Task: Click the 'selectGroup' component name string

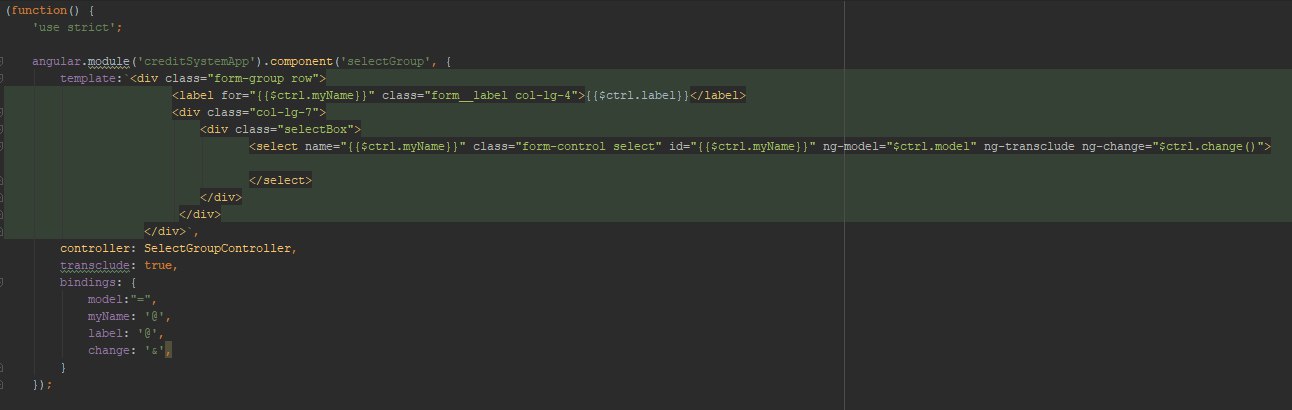Action: pos(386,61)
